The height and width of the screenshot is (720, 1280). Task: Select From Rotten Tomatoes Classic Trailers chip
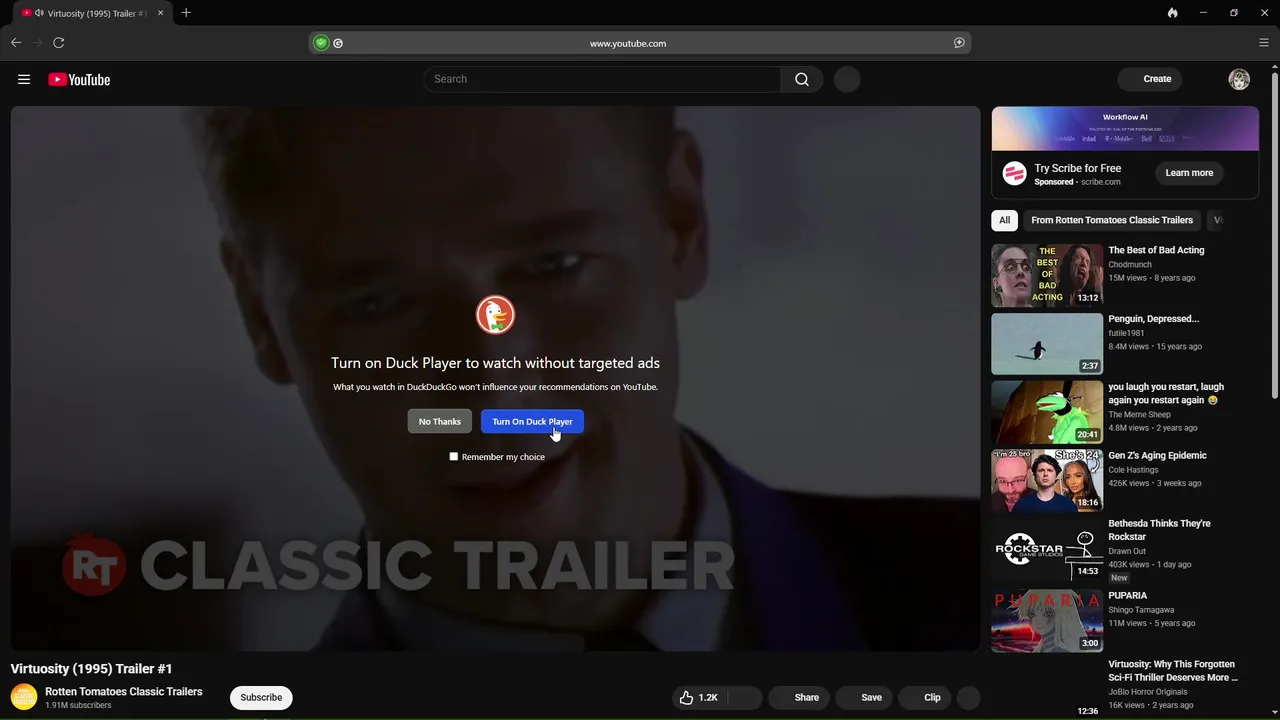(1112, 220)
